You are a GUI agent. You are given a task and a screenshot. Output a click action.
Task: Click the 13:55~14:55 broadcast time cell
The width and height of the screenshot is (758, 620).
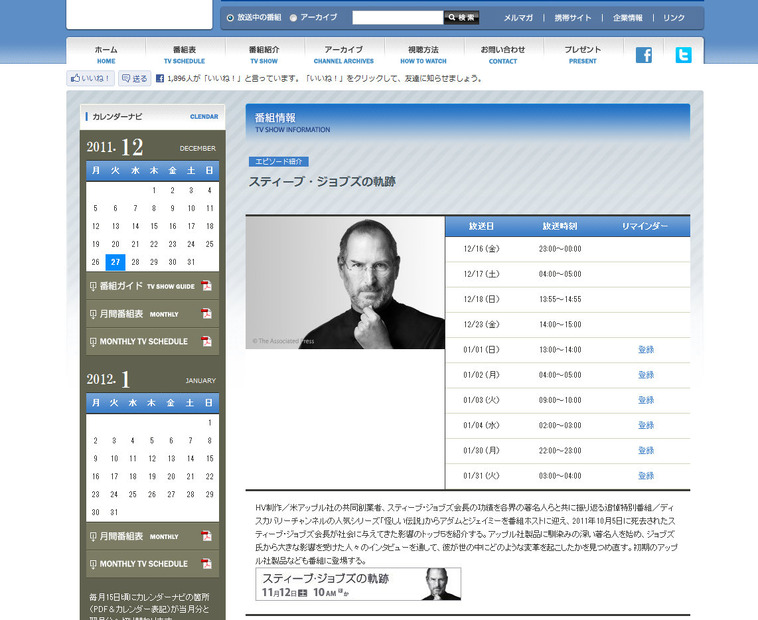pos(560,299)
